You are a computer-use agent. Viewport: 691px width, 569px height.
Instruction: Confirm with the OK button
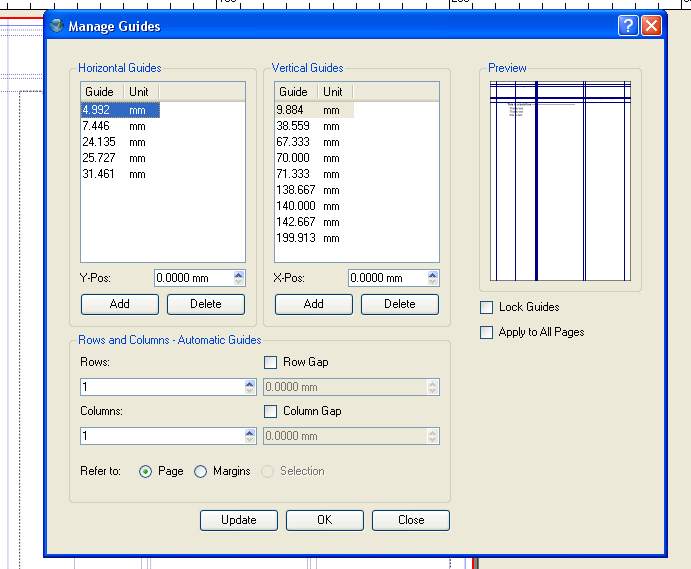(x=324, y=520)
